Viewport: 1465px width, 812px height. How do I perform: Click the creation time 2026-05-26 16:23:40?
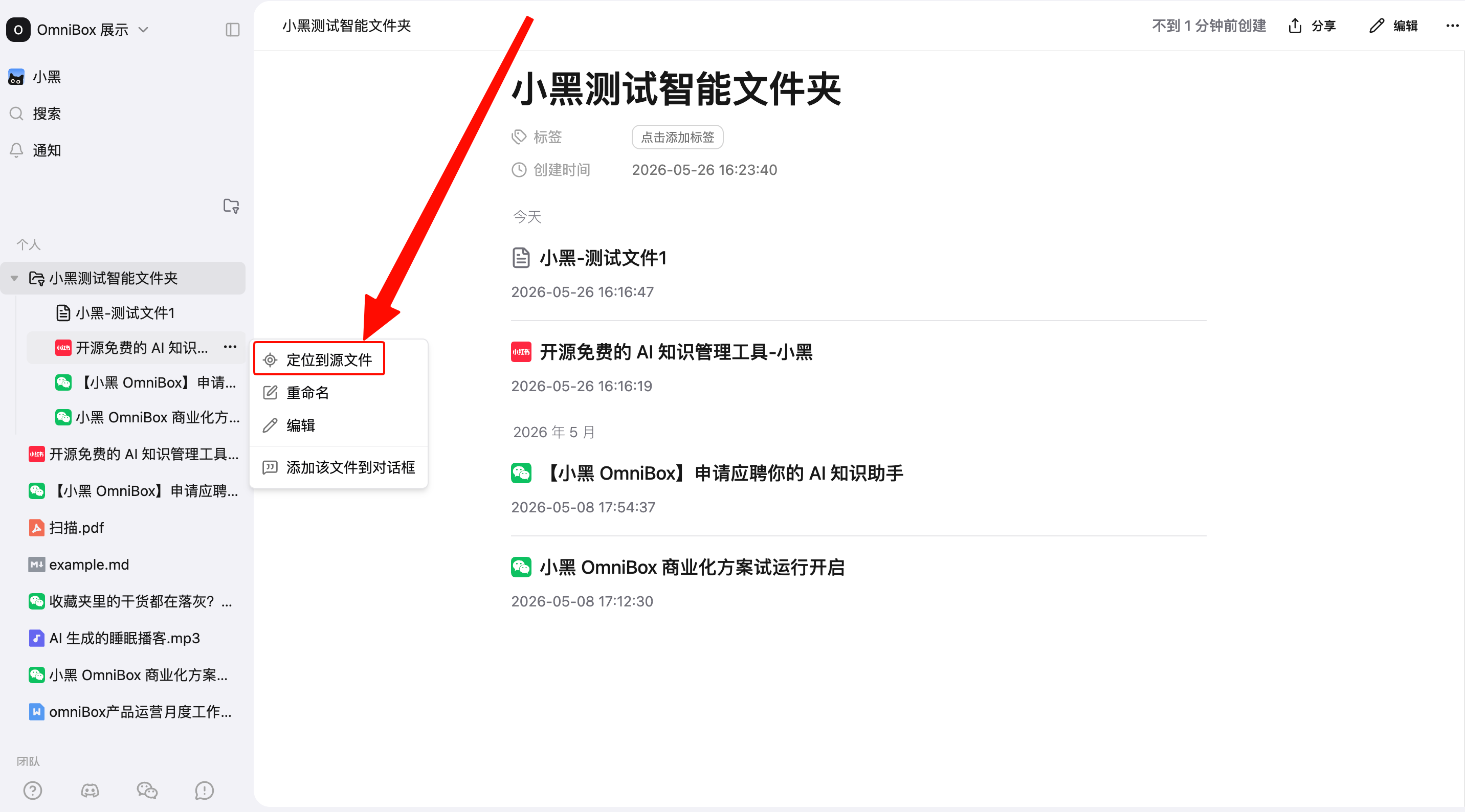pos(705,170)
